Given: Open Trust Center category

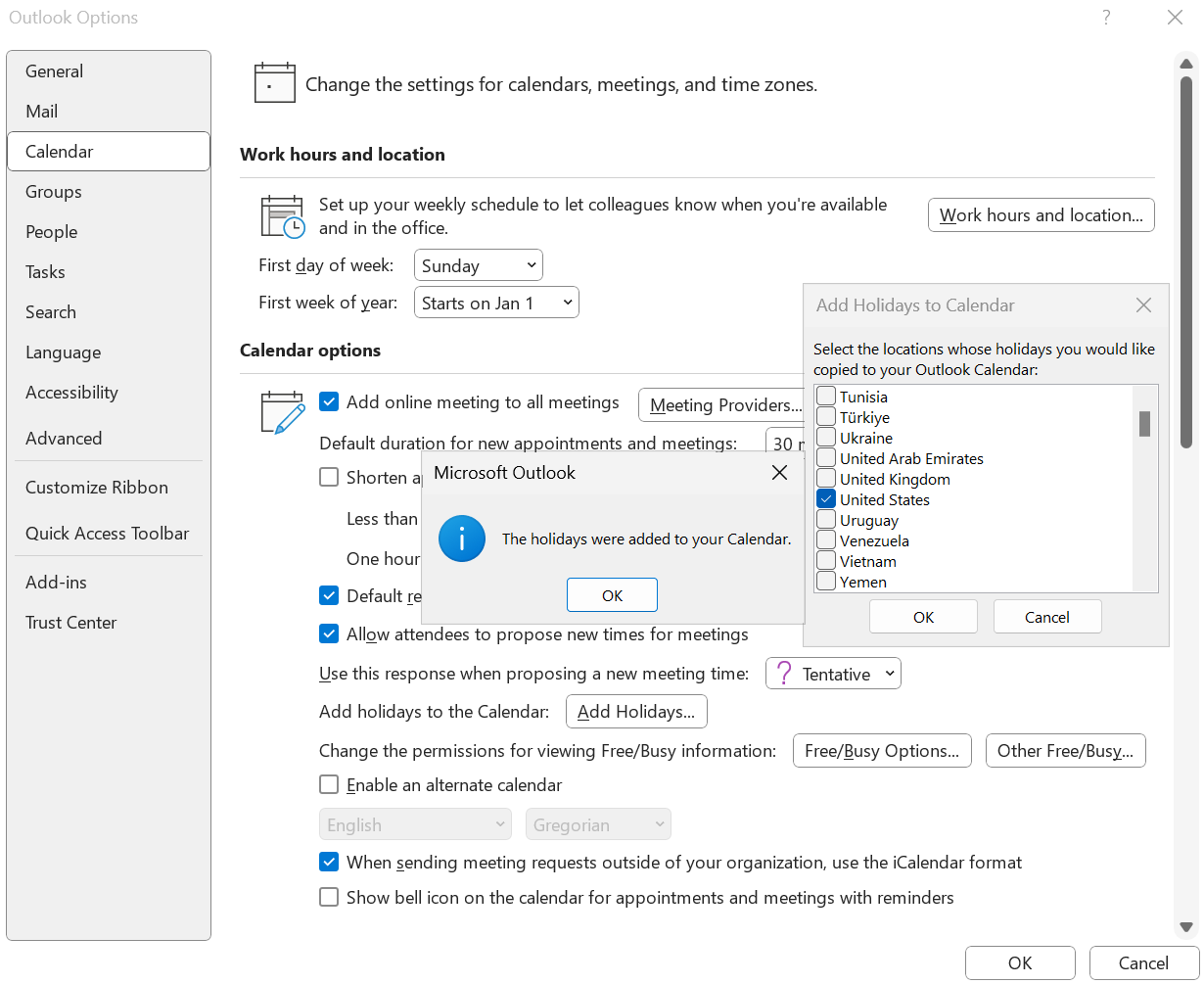Looking at the screenshot, I should pyautogui.click(x=109, y=623).
